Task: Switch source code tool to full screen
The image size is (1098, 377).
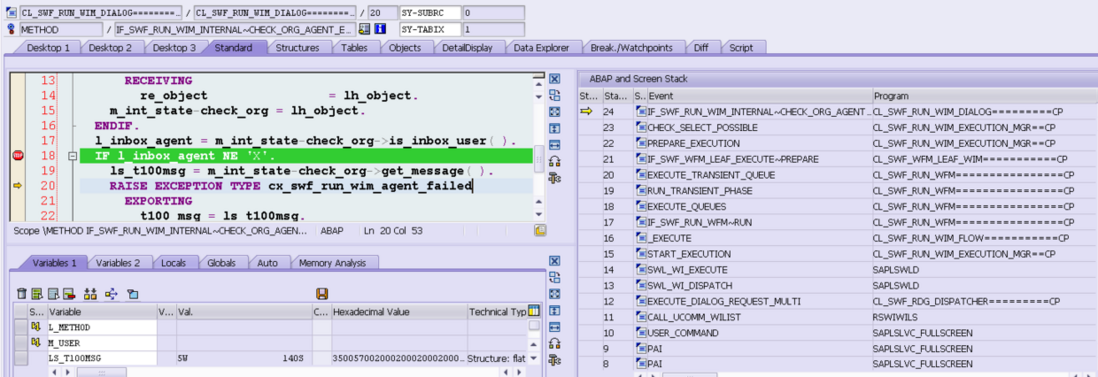Action: [x=555, y=112]
